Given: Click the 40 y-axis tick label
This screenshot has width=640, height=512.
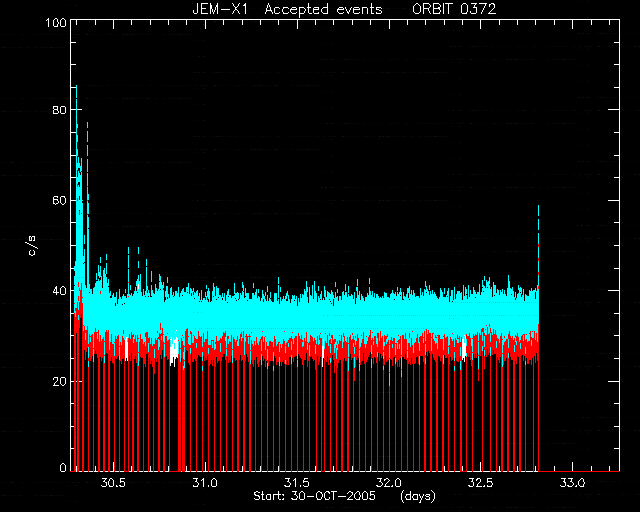Looking at the screenshot, I should pos(60,291).
